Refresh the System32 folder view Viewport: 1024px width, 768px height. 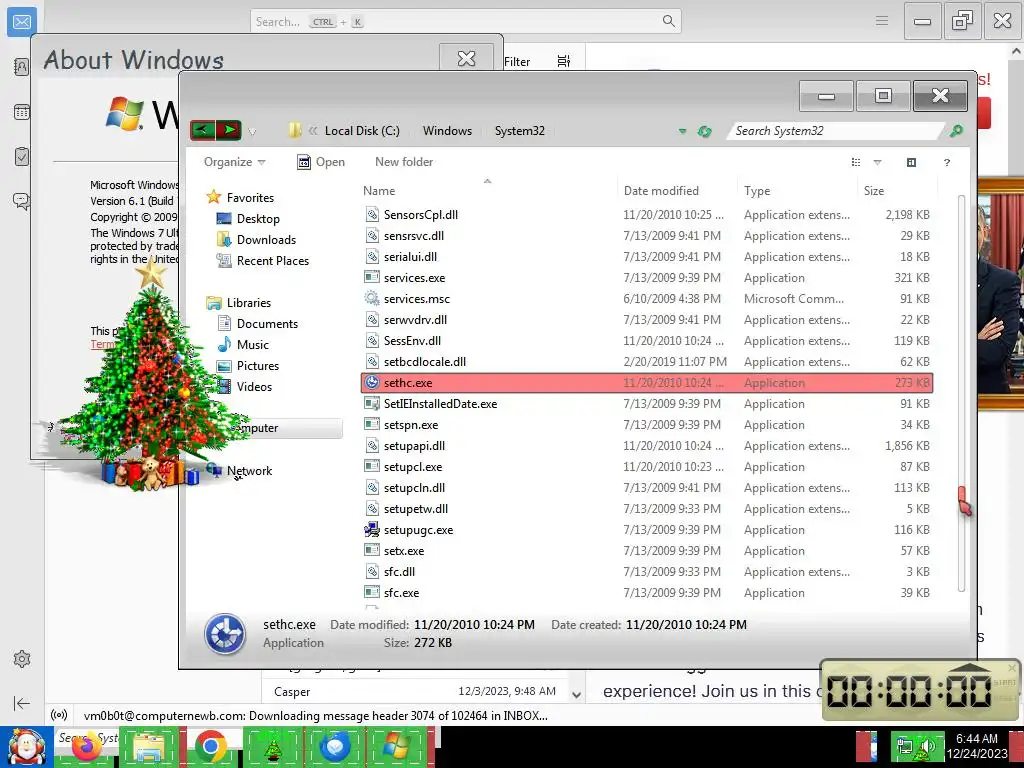(704, 131)
